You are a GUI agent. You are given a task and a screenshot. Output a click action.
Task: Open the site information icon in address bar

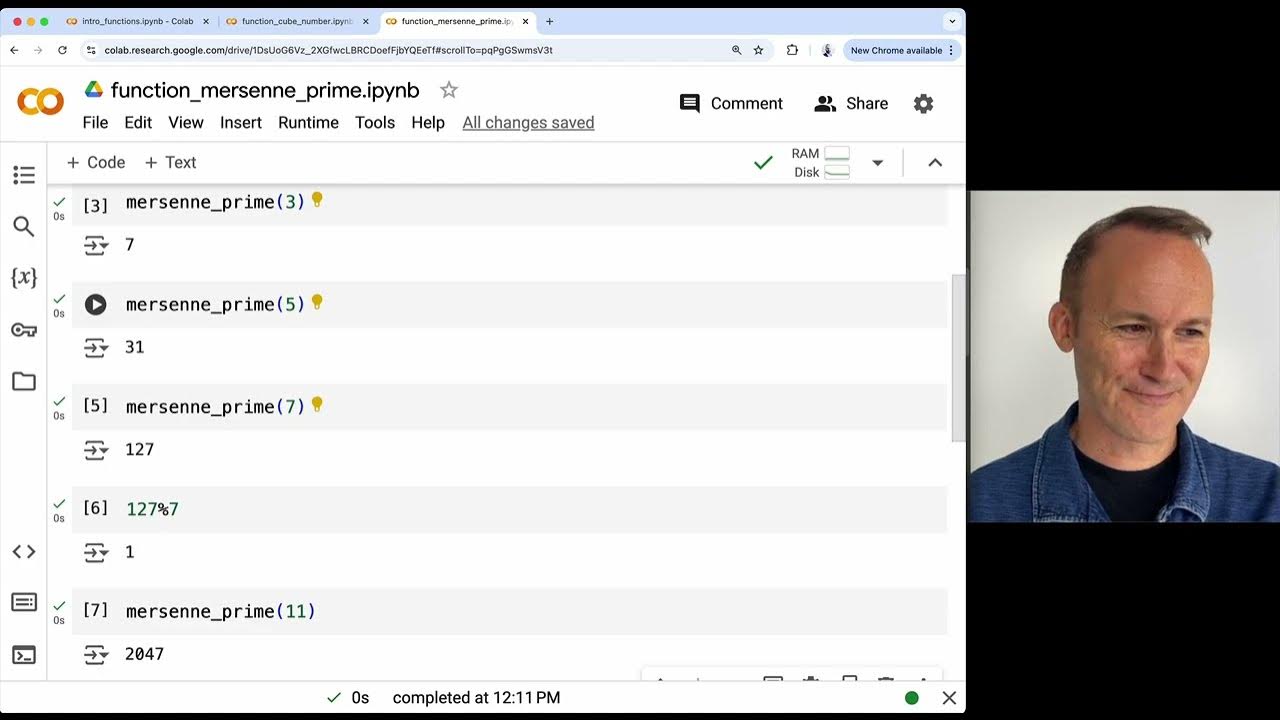click(91, 50)
